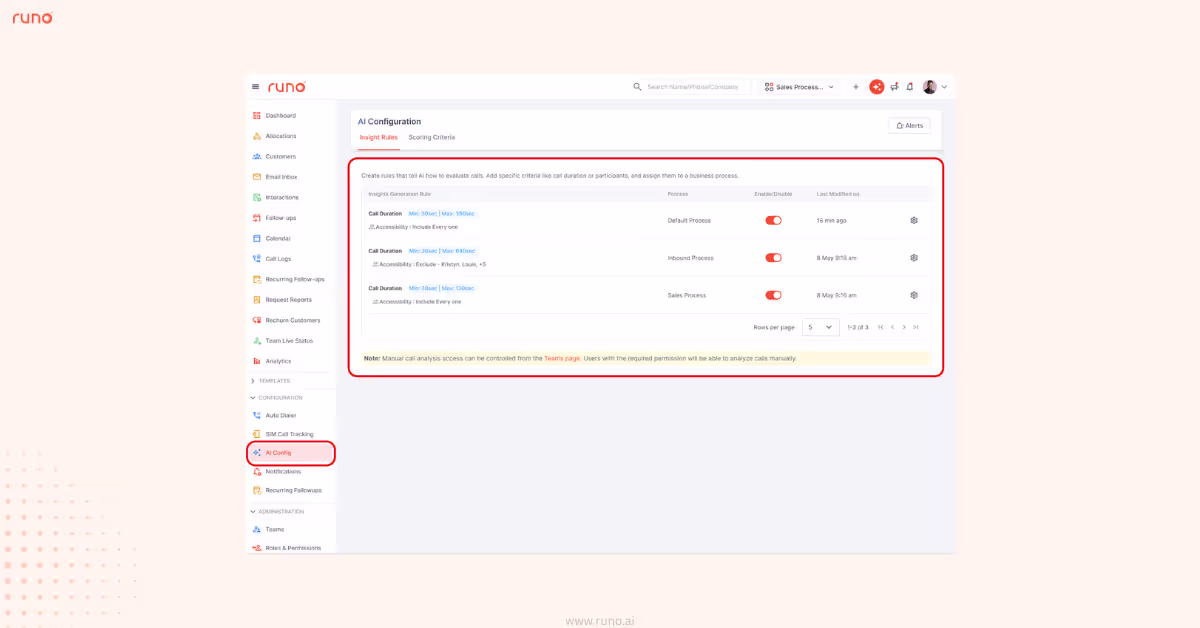Screen dimensions: 1200x628
Task: Open the Rows per page dropdown
Action: (819, 327)
